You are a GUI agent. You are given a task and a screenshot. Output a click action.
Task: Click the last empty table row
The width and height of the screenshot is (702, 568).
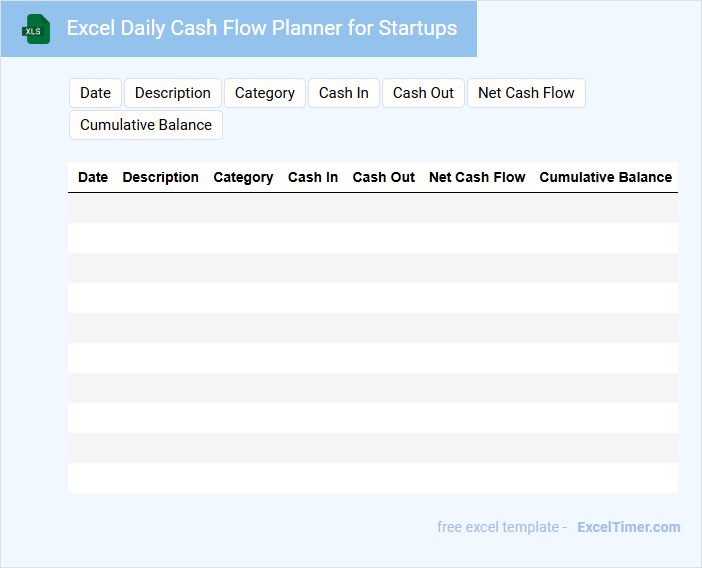(373, 478)
